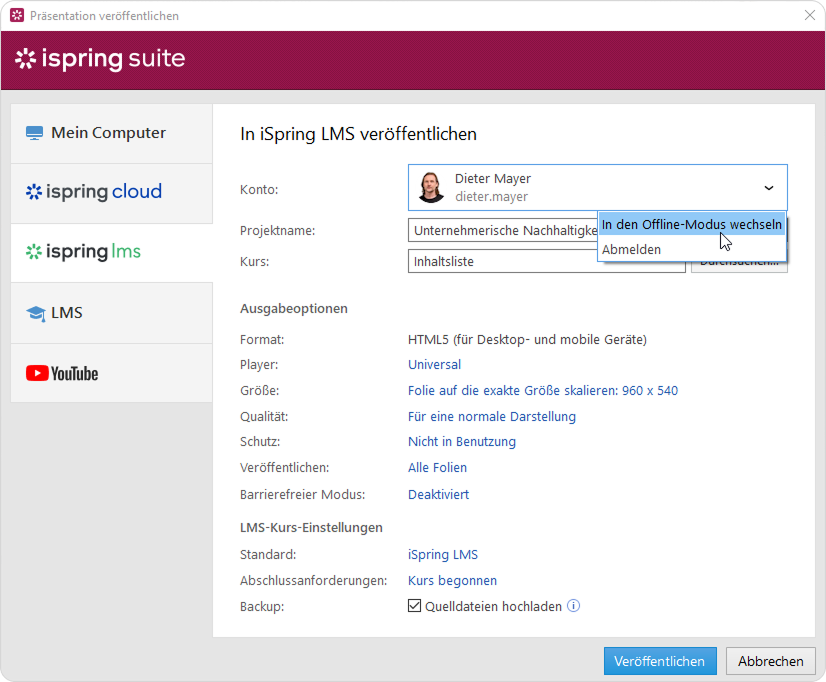
Task: Open the Nicht in Benutzung protection link
Action: click(x=461, y=442)
